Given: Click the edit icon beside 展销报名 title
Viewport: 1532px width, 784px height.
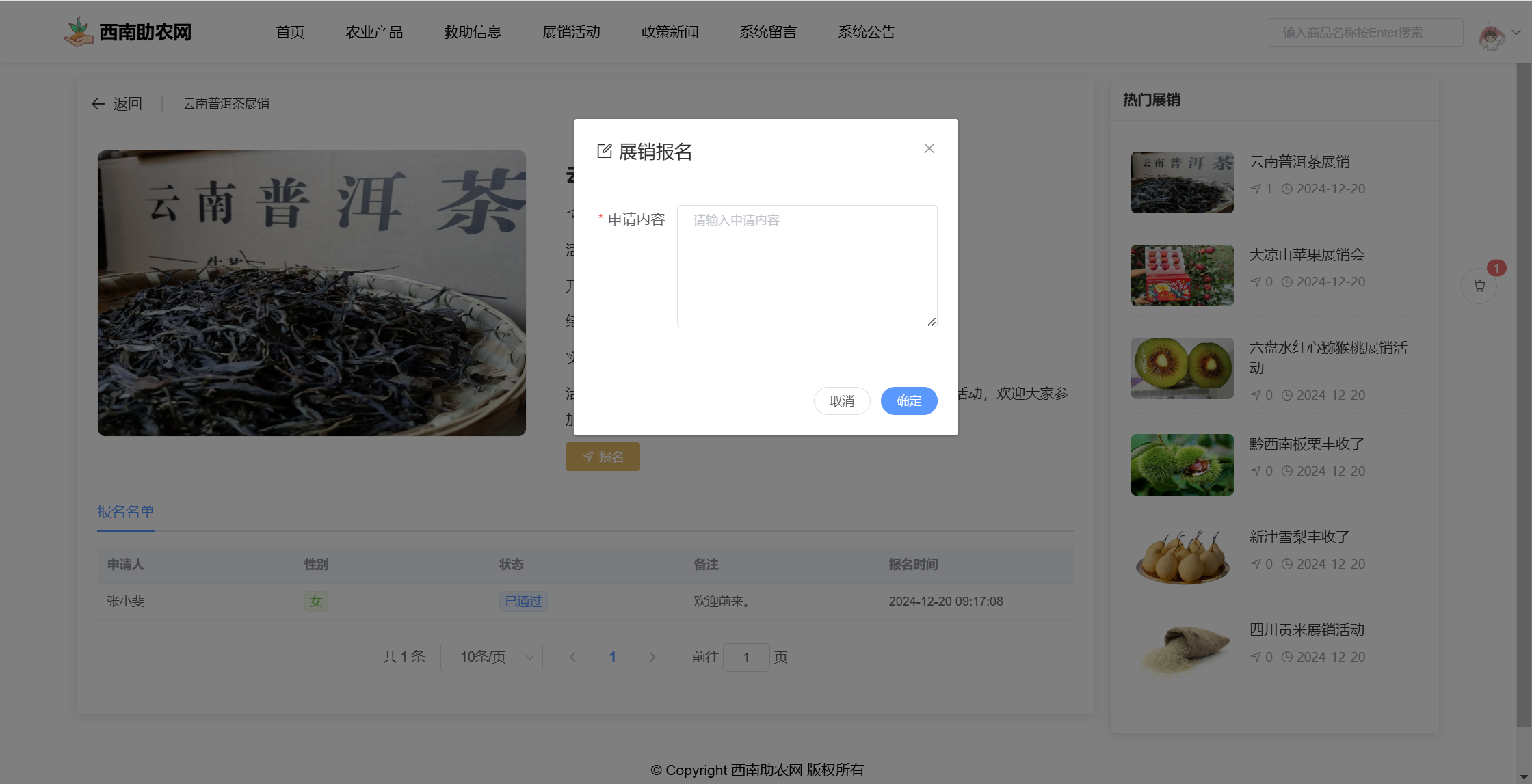Looking at the screenshot, I should 604,151.
